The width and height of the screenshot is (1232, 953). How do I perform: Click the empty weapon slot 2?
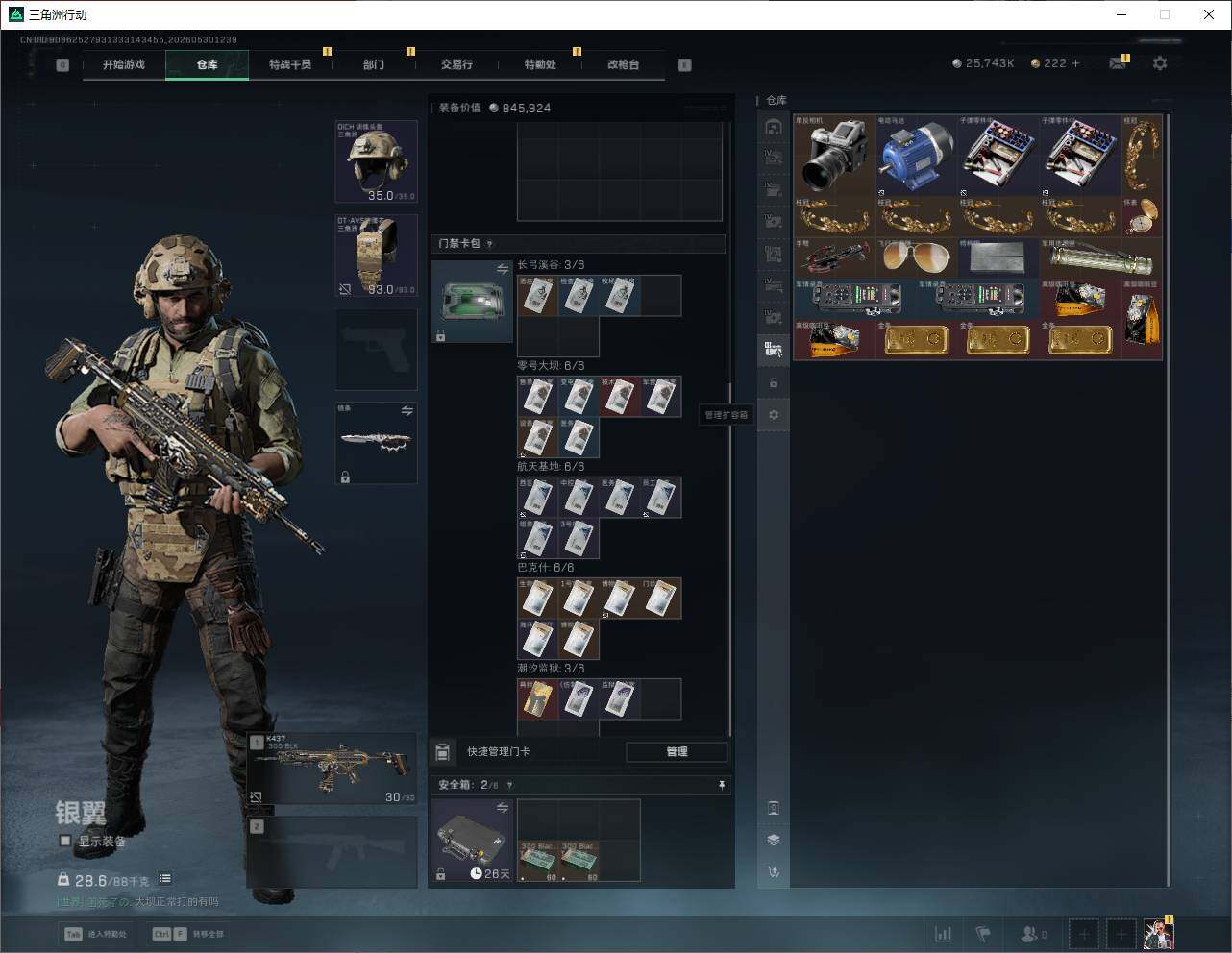[x=333, y=851]
